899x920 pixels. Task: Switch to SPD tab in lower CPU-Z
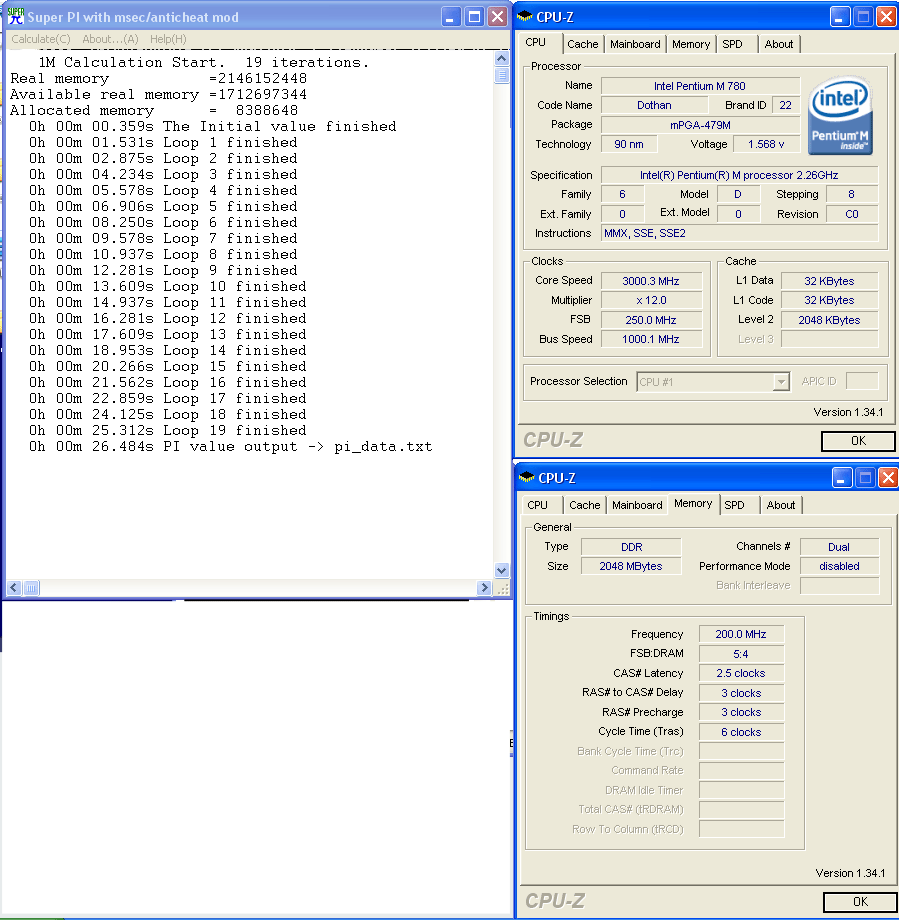734,505
